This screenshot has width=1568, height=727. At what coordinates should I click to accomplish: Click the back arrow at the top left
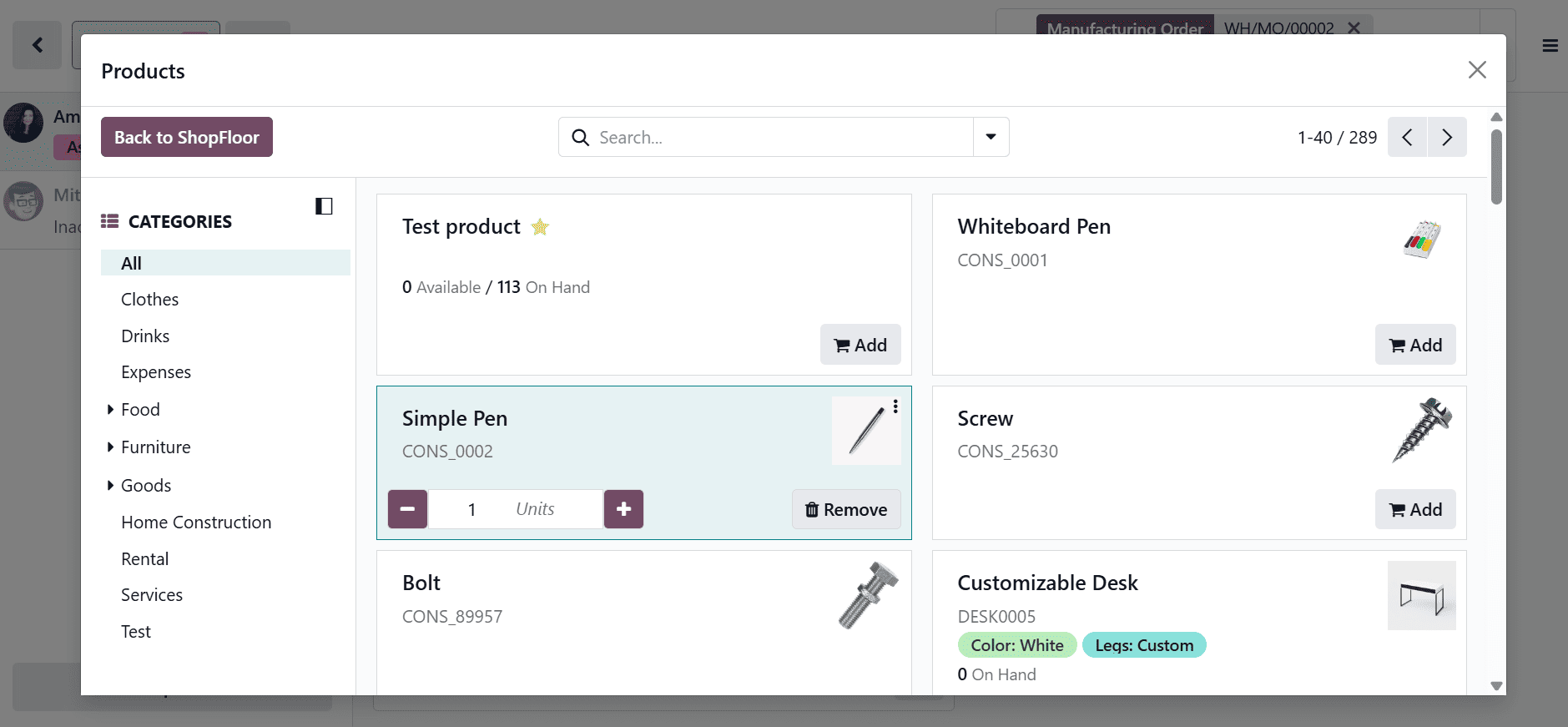37,44
